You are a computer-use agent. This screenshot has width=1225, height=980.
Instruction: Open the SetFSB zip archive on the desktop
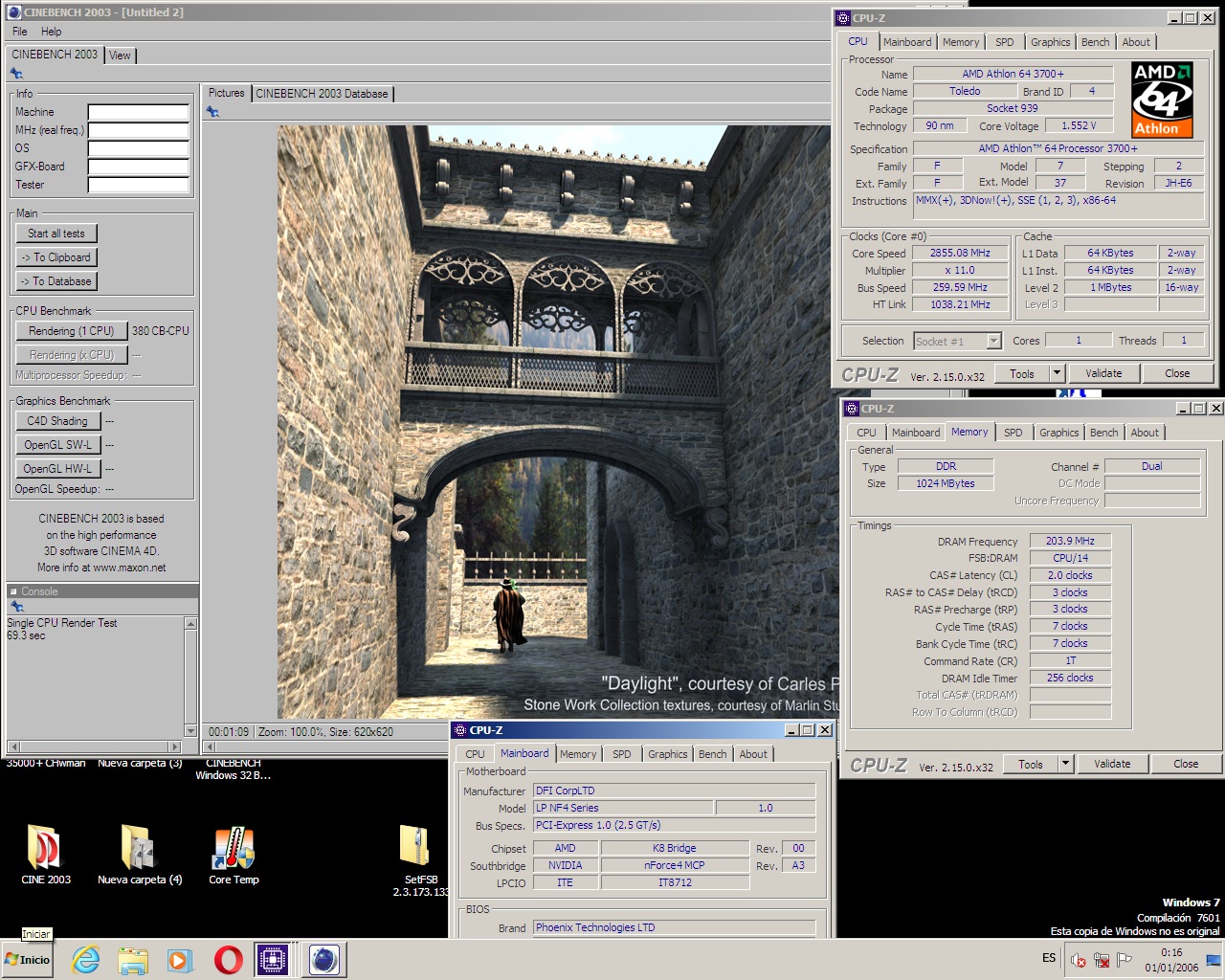(x=420, y=858)
